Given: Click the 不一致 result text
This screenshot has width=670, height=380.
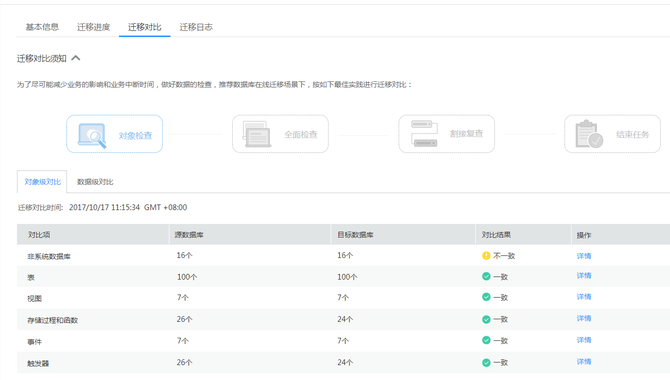Looking at the screenshot, I should pyautogui.click(x=504, y=256).
